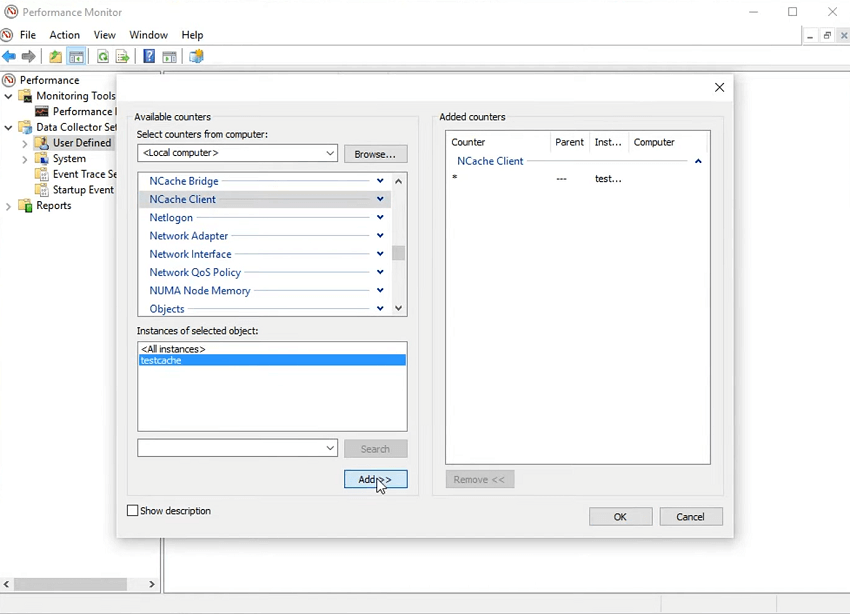Open the Action menu
This screenshot has height=614, width=850.
click(65, 35)
